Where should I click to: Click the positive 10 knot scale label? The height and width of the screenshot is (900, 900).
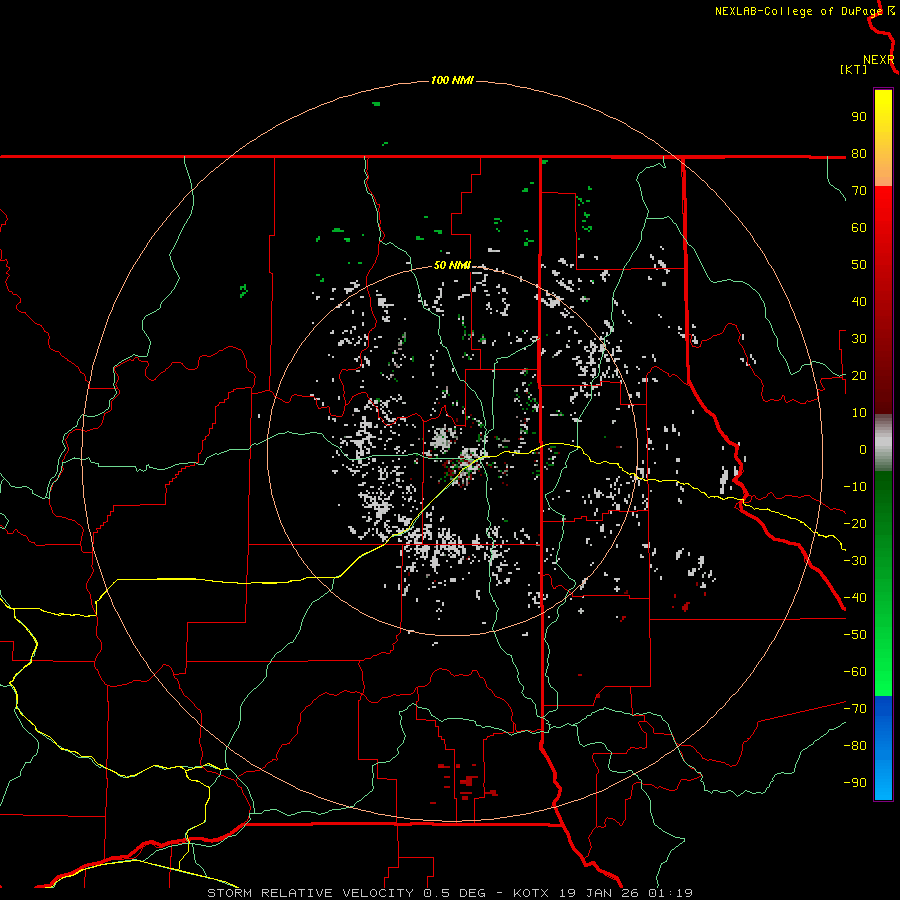pyautogui.click(x=859, y=413)
